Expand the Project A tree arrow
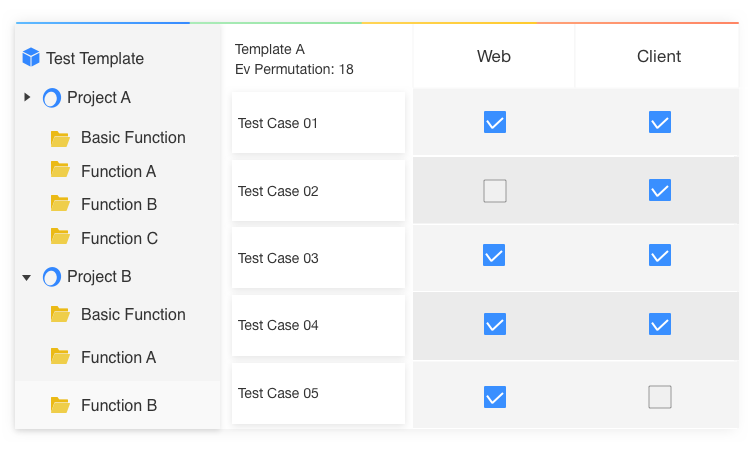Screen dimensions: 750x450 click(27, 97)
